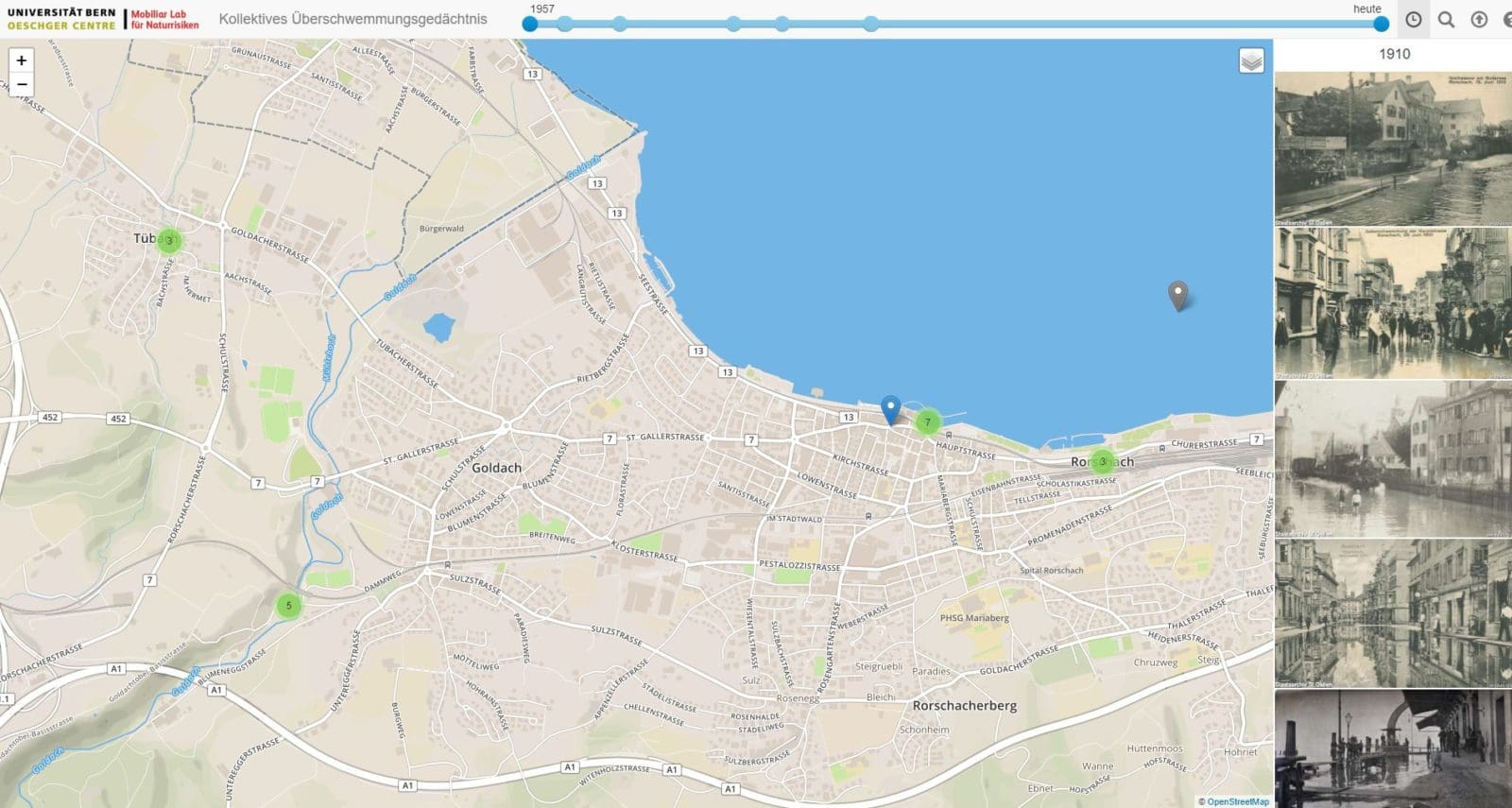Open the first 1910 flood photo
This screenshot has width=1512, height=808.
(x=1392, y=148)
